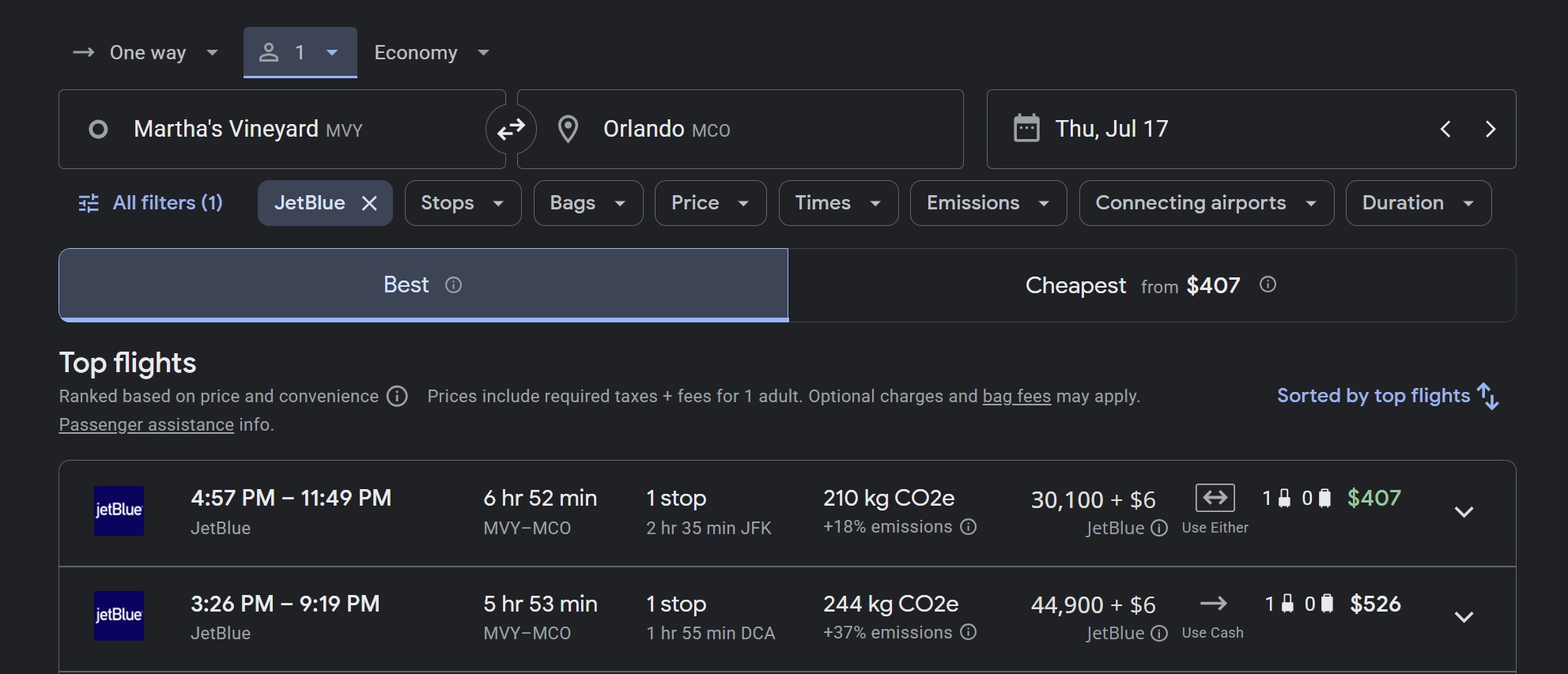Viewport: 1568px width, 674px height.
Task: Go to next departure date
Action: [x=1491, y=129]
